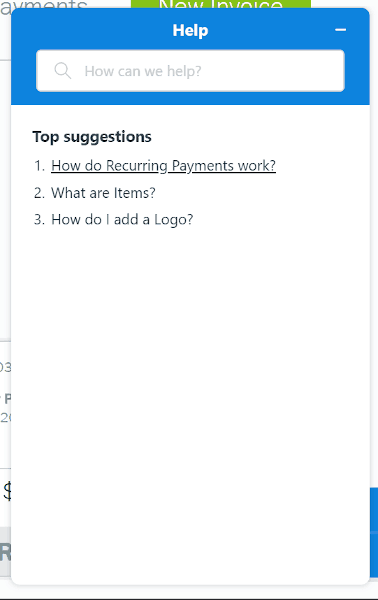This screenshot has width=378, height=600.
Task: Select the number 2 list marker
Action: coord(39,193)
